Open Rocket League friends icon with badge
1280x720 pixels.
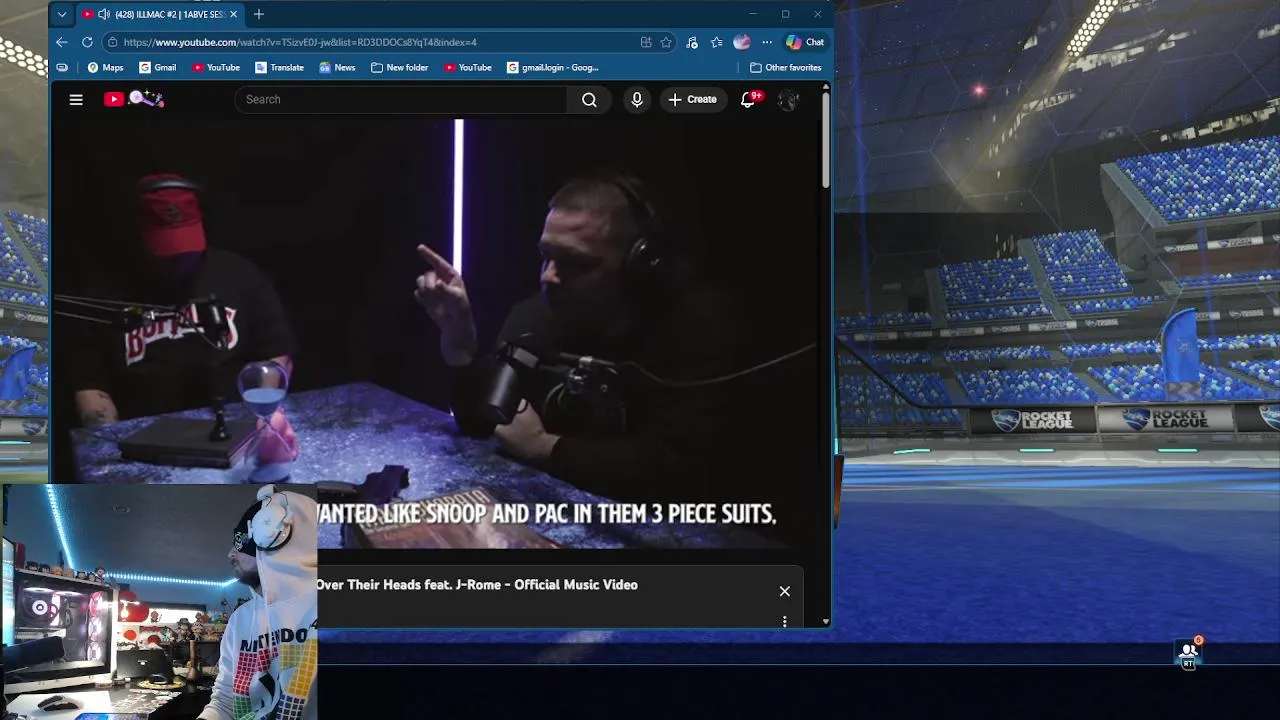pos(1189,652)
